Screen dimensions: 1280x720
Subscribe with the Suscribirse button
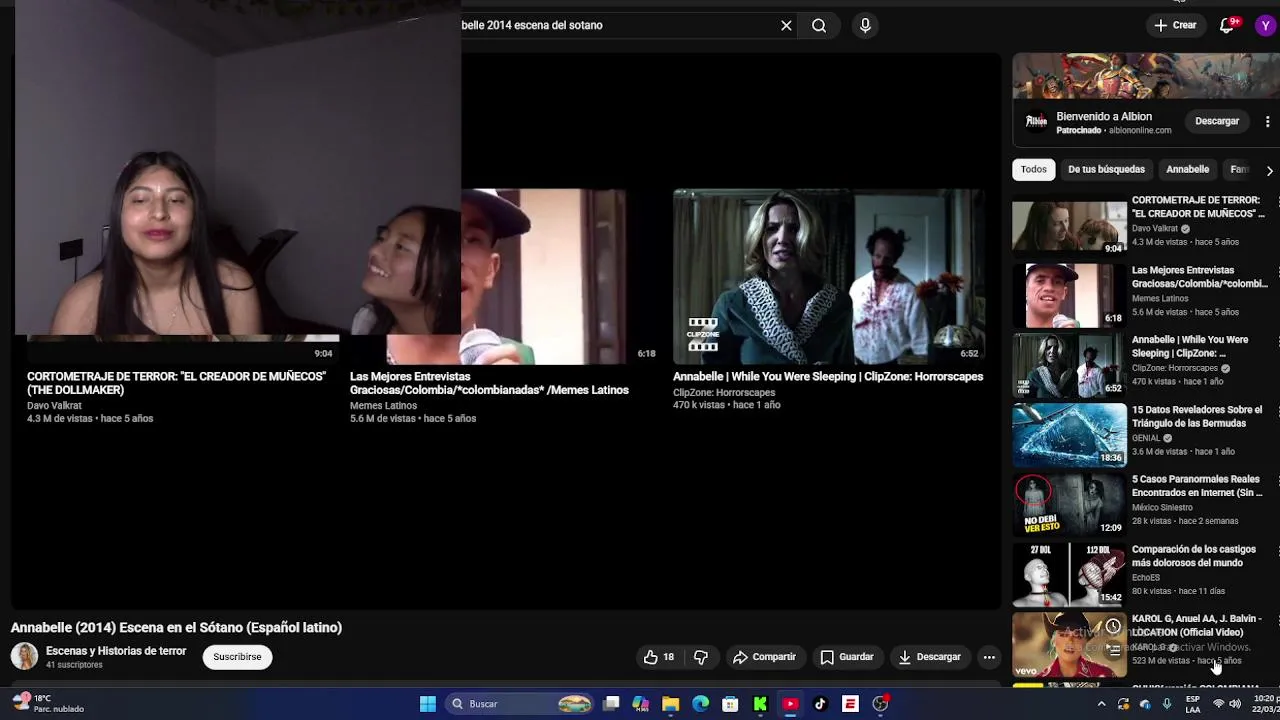point(237,657)
